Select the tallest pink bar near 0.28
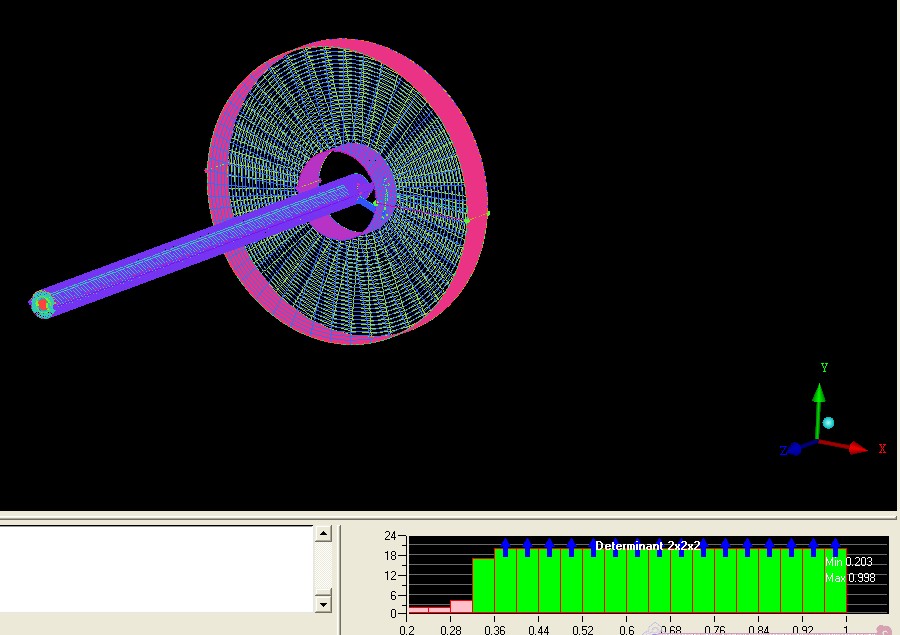Viewport: 900px width, 635px height. point(461,606)
